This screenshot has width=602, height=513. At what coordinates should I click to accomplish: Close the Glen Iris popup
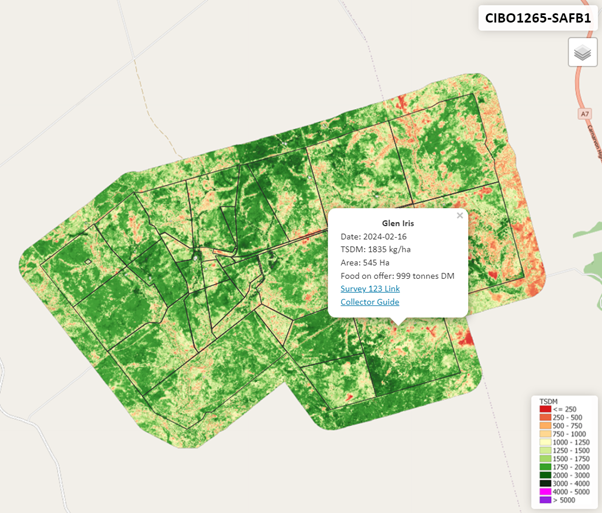(460, 215)
